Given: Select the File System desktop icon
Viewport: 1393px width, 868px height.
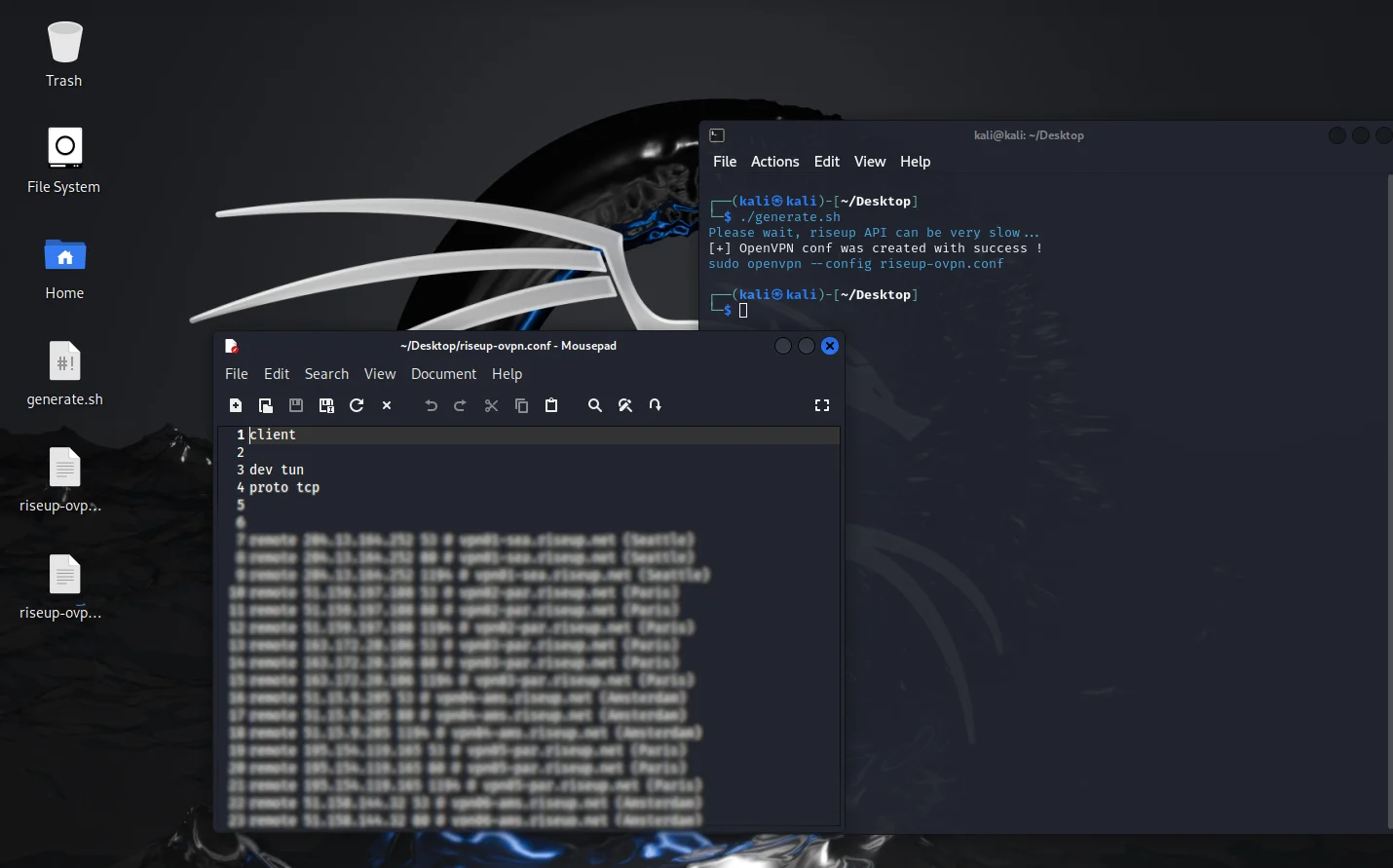Looking at the screenshot, I should pyautogui.click(x=64, y=161).
